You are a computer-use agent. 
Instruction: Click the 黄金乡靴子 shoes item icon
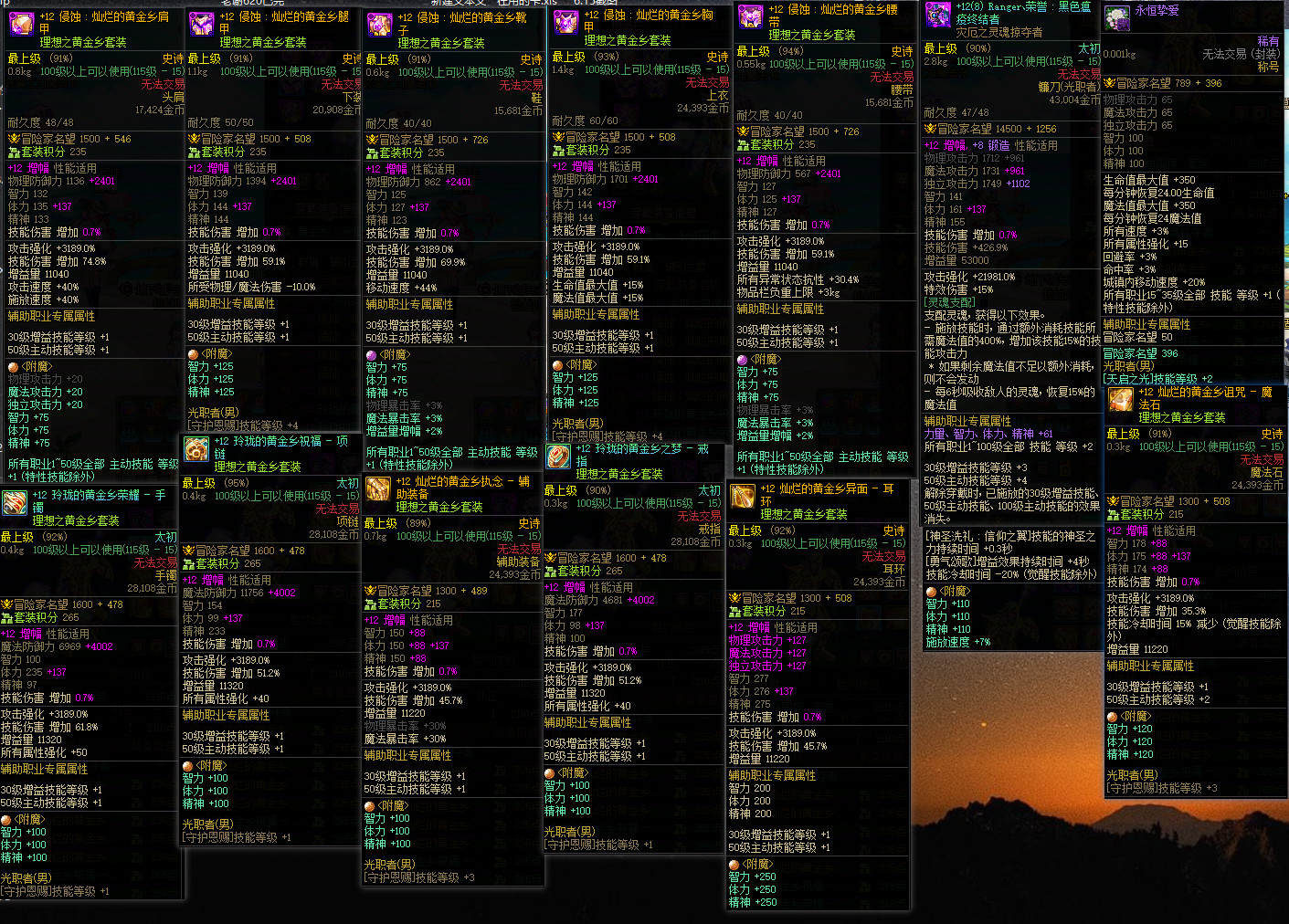click(379, 26)
